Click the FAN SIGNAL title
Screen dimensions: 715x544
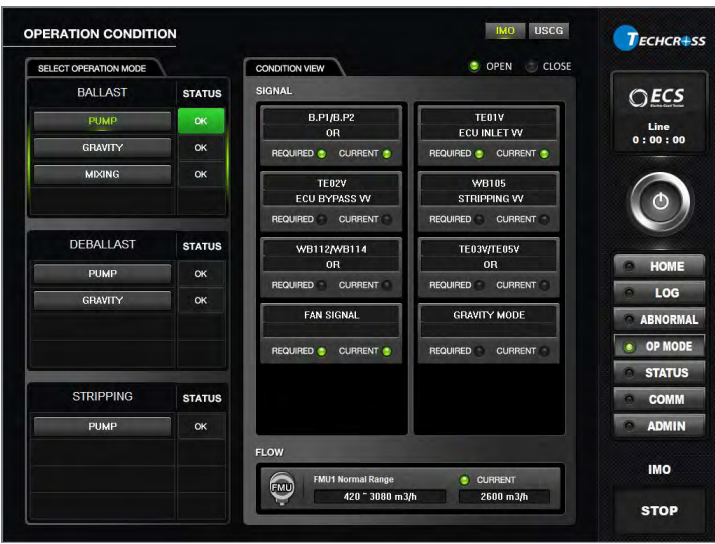[332, 315]
